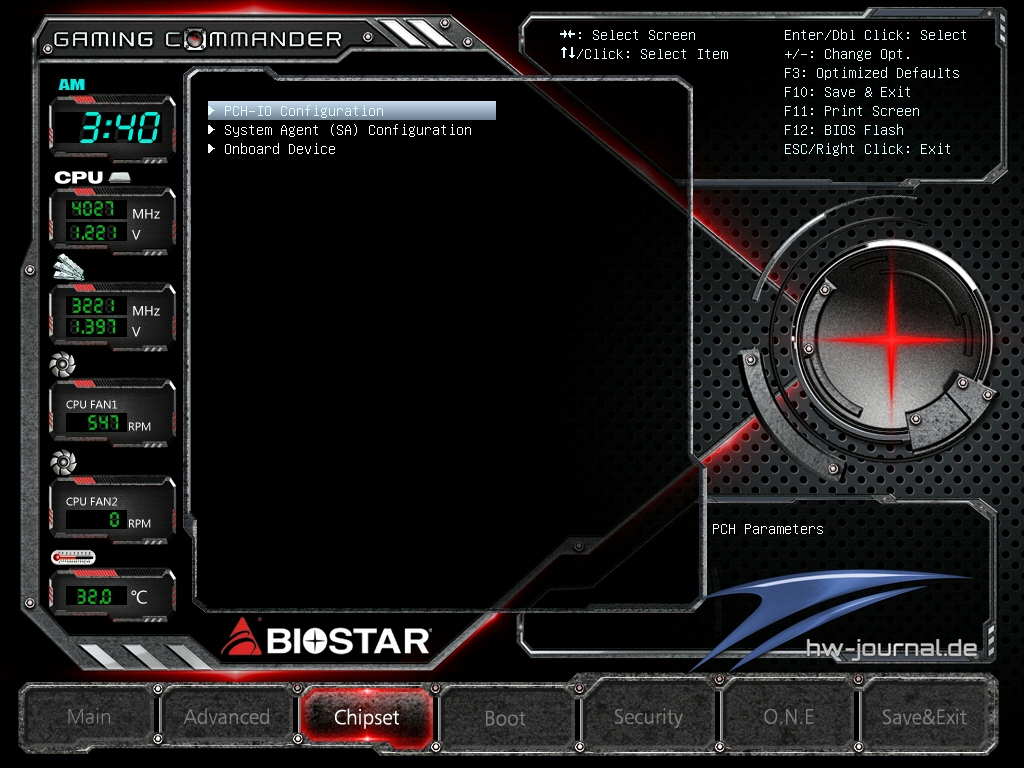Switch to the Advanced tab

click(x=227, y=717)
